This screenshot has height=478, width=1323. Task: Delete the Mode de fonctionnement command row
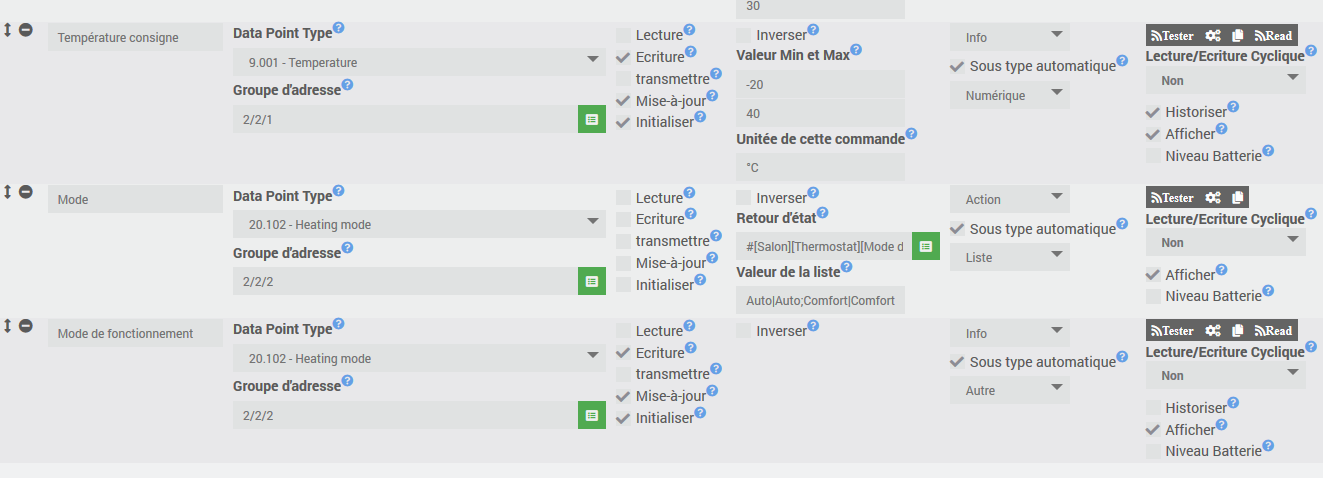click(x=26, y=325)
